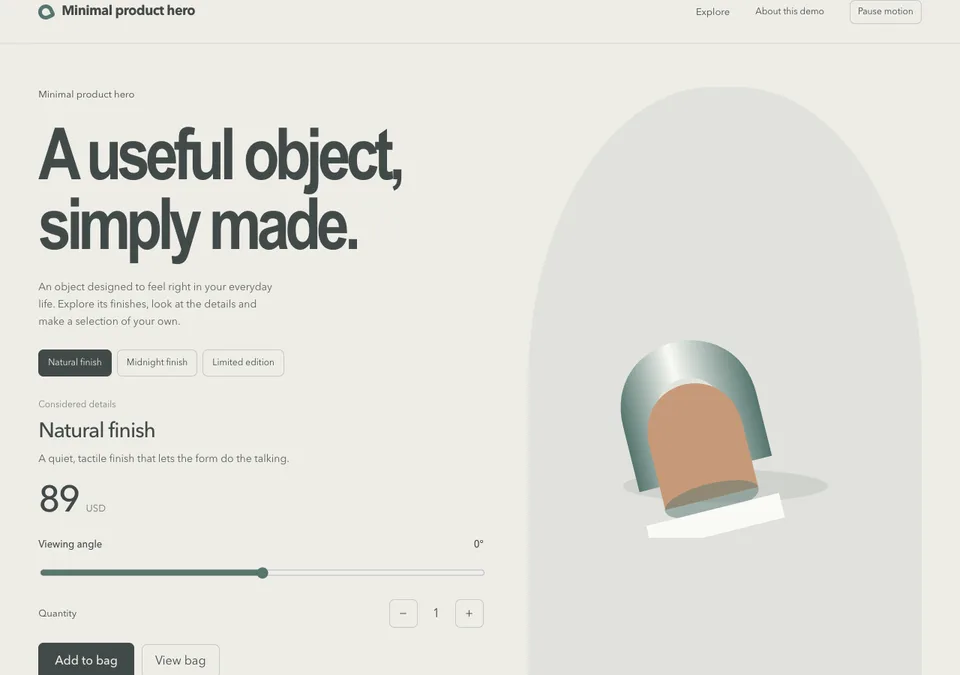Screen dimensions: 960x675
Task: Click the Considered details label
Action: tap(77, 404)
